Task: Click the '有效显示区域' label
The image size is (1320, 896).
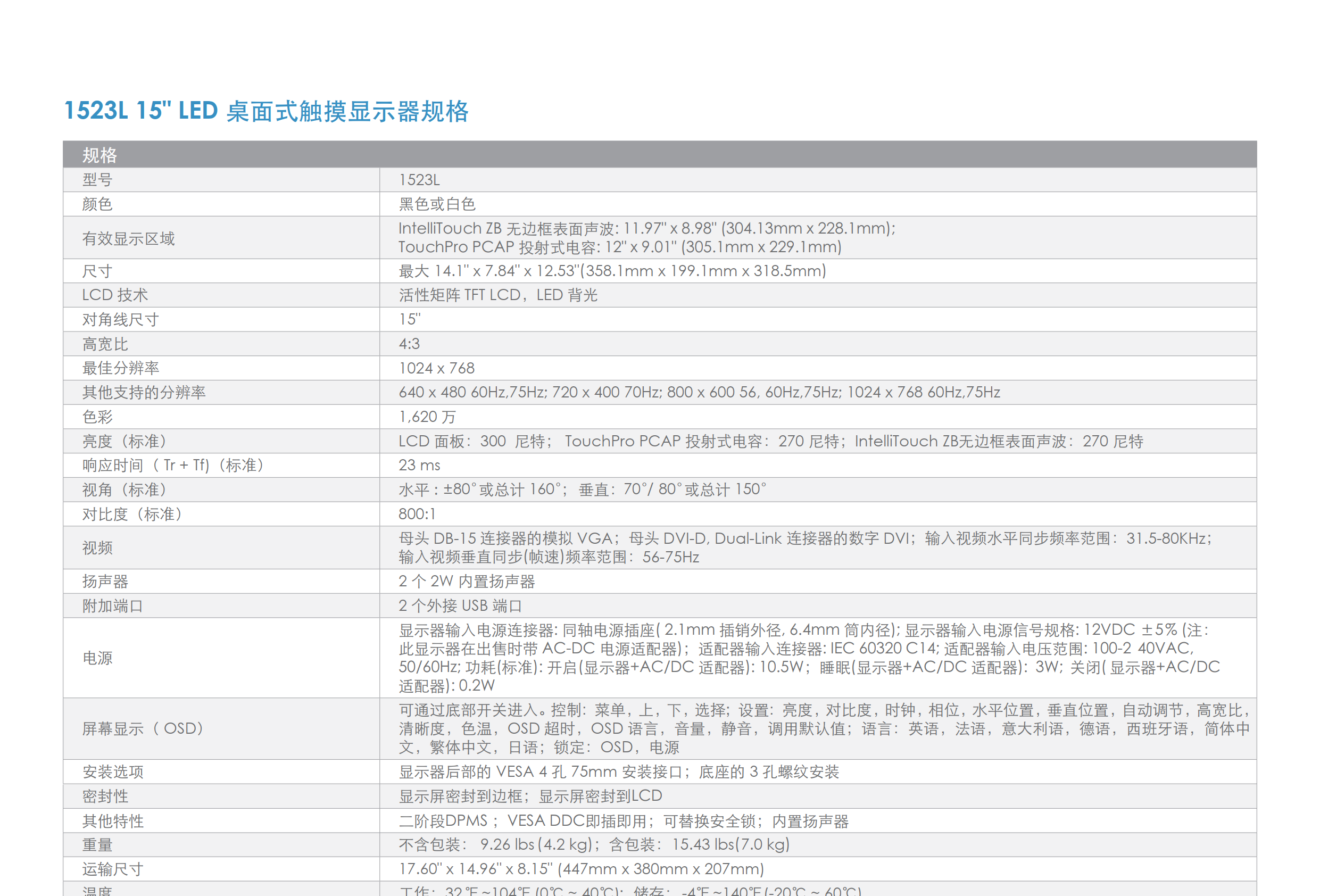Action: click(128, 238)
